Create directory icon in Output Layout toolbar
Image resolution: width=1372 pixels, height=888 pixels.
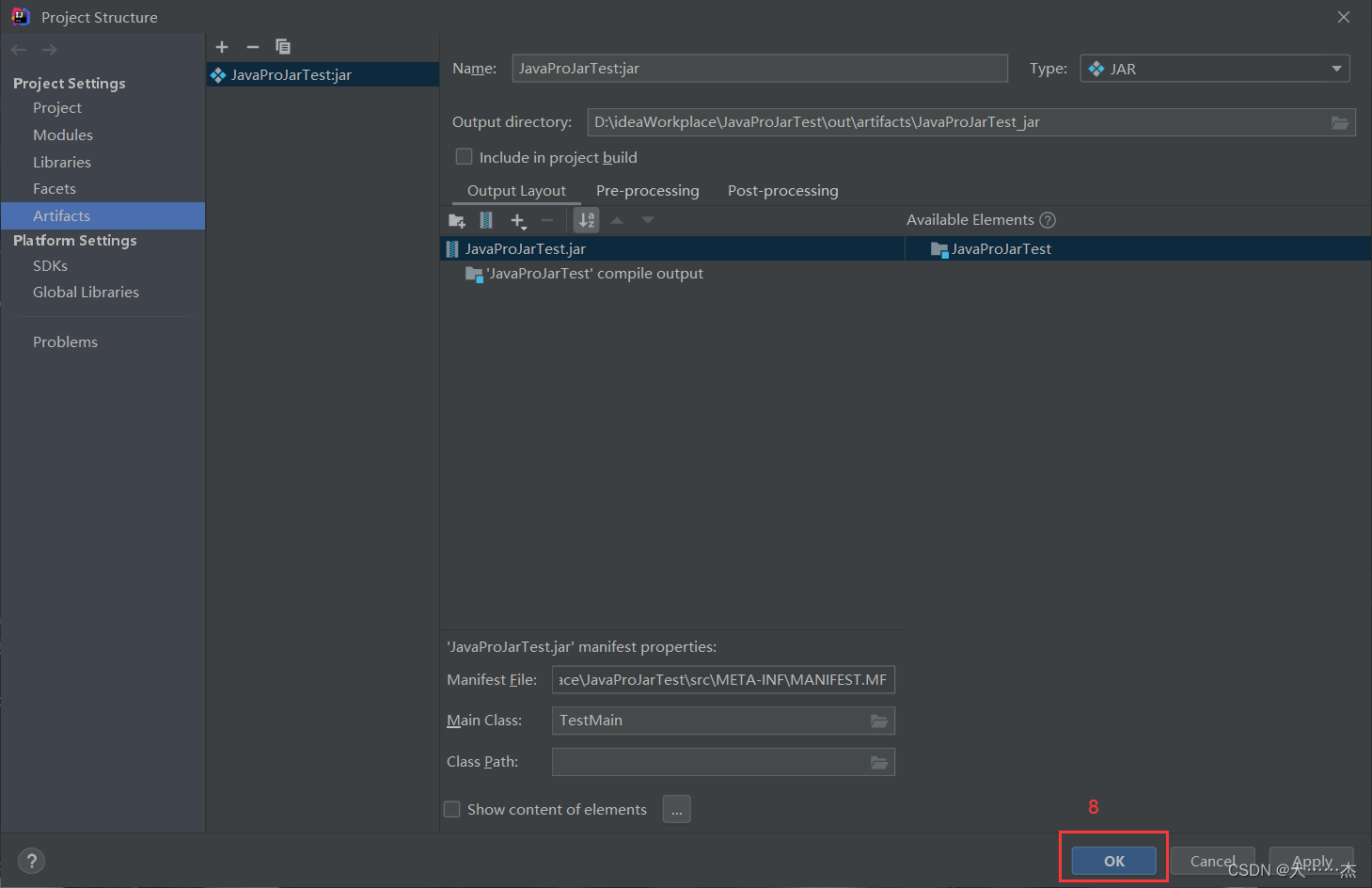(x=457, y=220)
